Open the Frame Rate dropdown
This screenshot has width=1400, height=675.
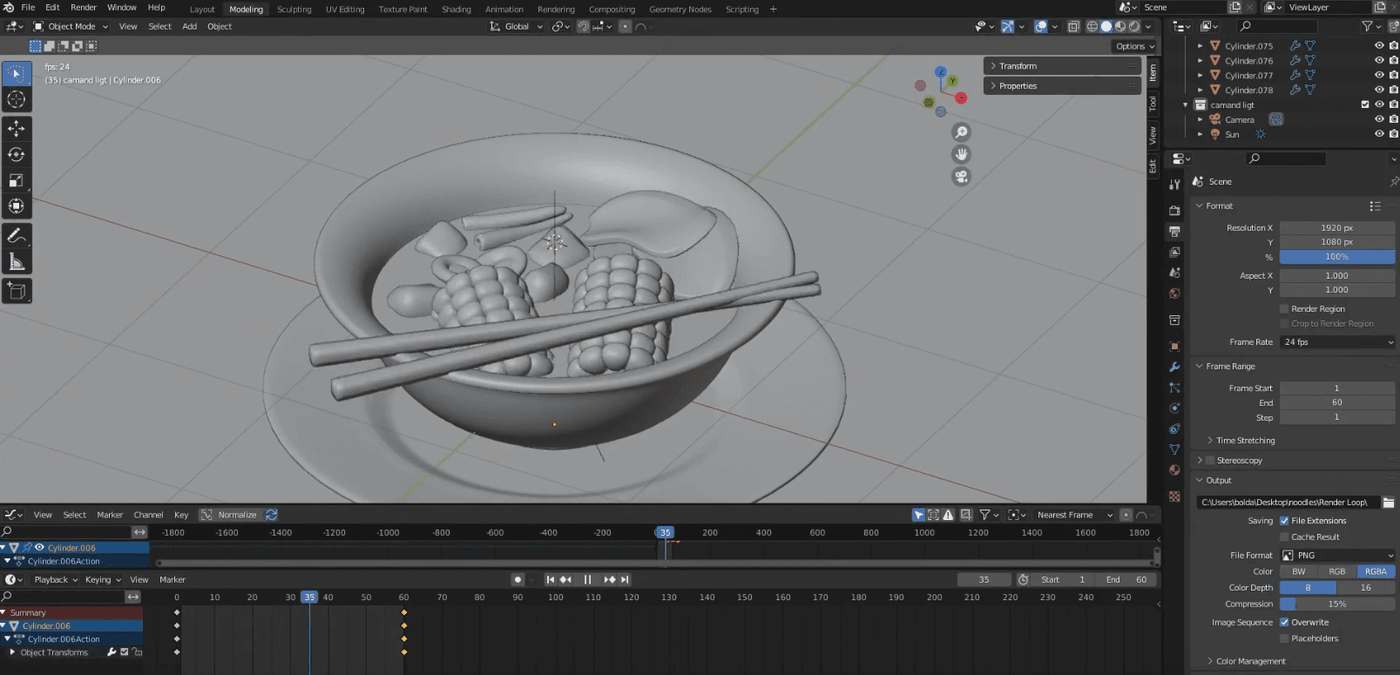1337,342
